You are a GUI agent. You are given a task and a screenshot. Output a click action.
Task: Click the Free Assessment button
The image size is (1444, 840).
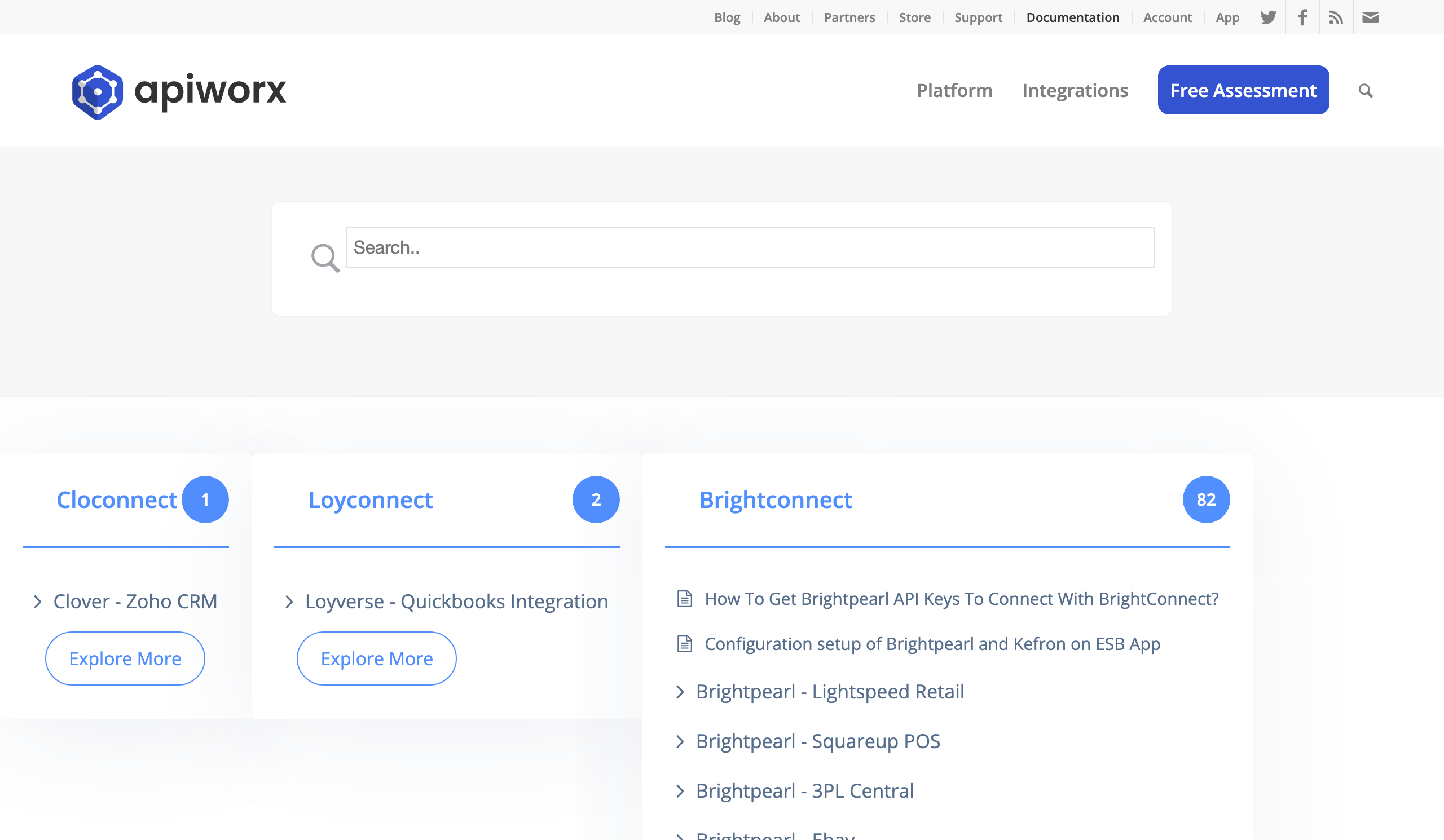point(1243,90)
